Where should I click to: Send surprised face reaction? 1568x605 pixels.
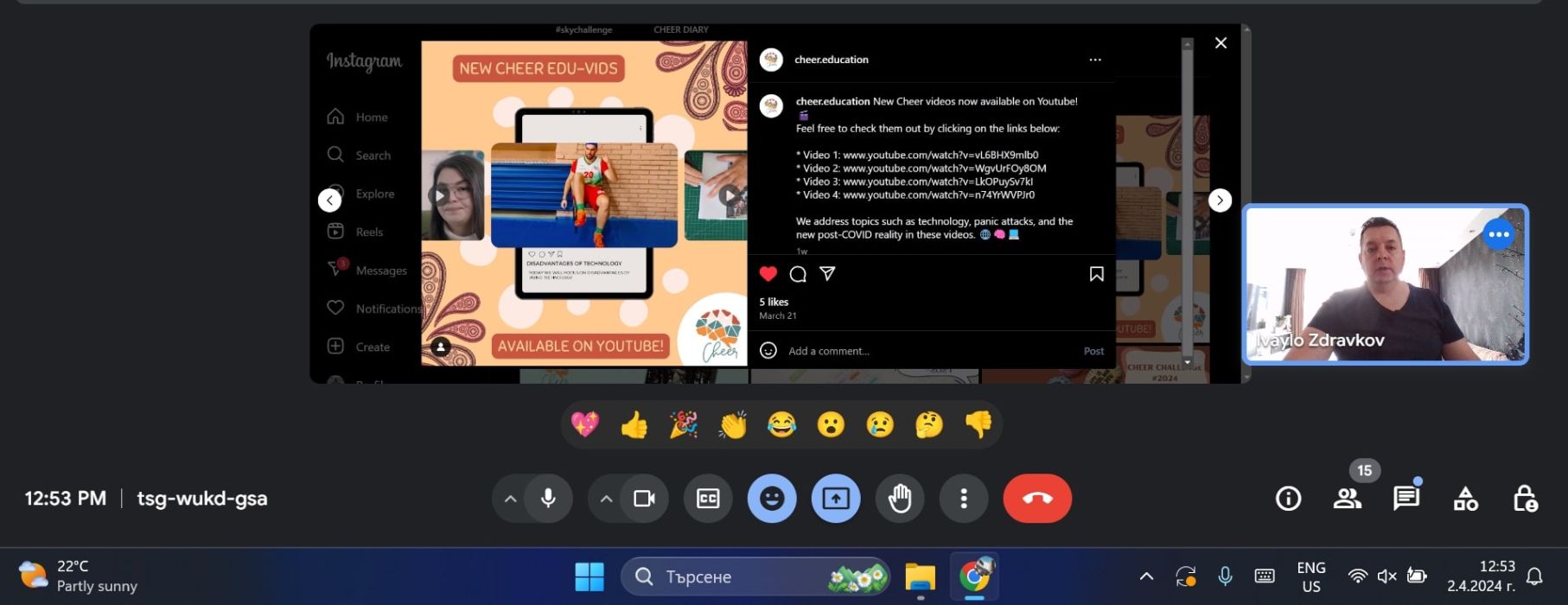[831, 424]
